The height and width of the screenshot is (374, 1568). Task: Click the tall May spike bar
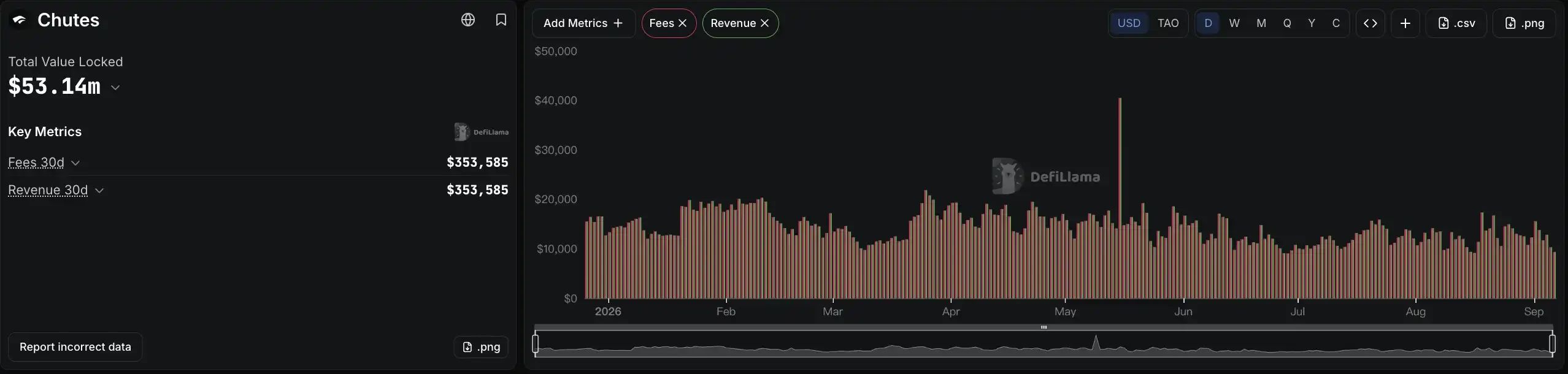click(x=1120, y=198)
